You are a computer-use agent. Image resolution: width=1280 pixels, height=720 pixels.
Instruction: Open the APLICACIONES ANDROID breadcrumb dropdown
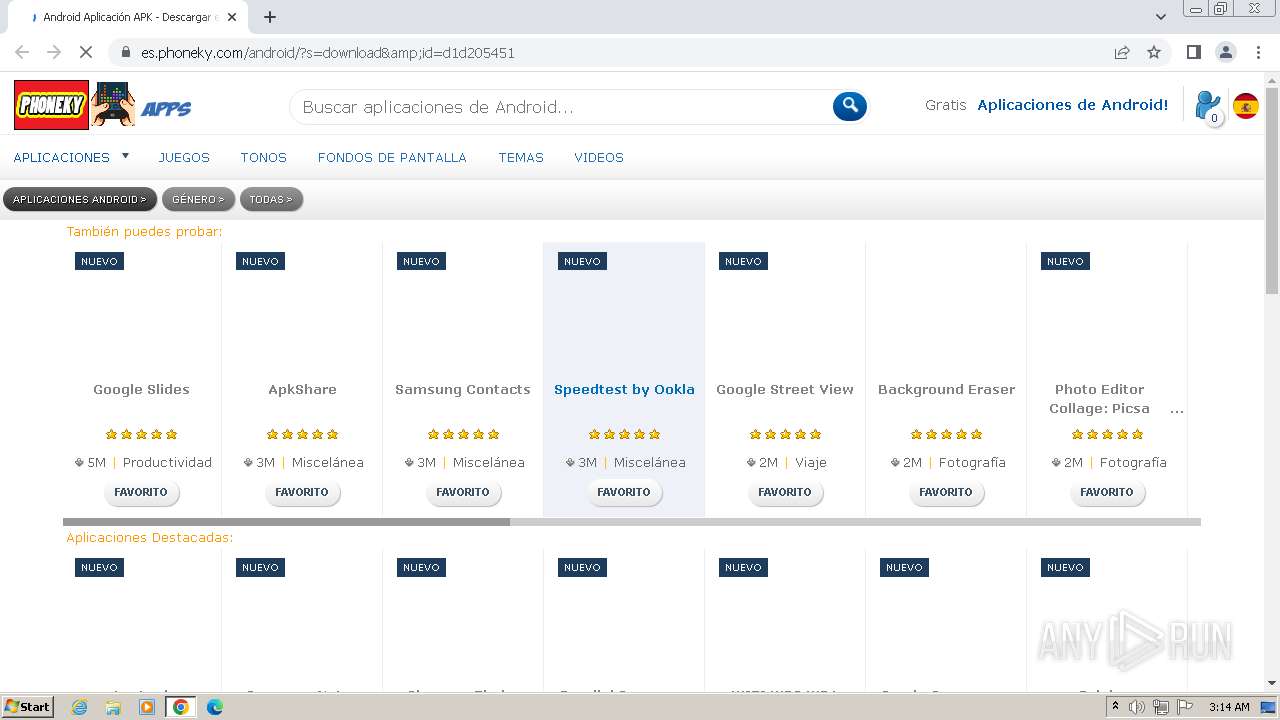coord(80,199)
